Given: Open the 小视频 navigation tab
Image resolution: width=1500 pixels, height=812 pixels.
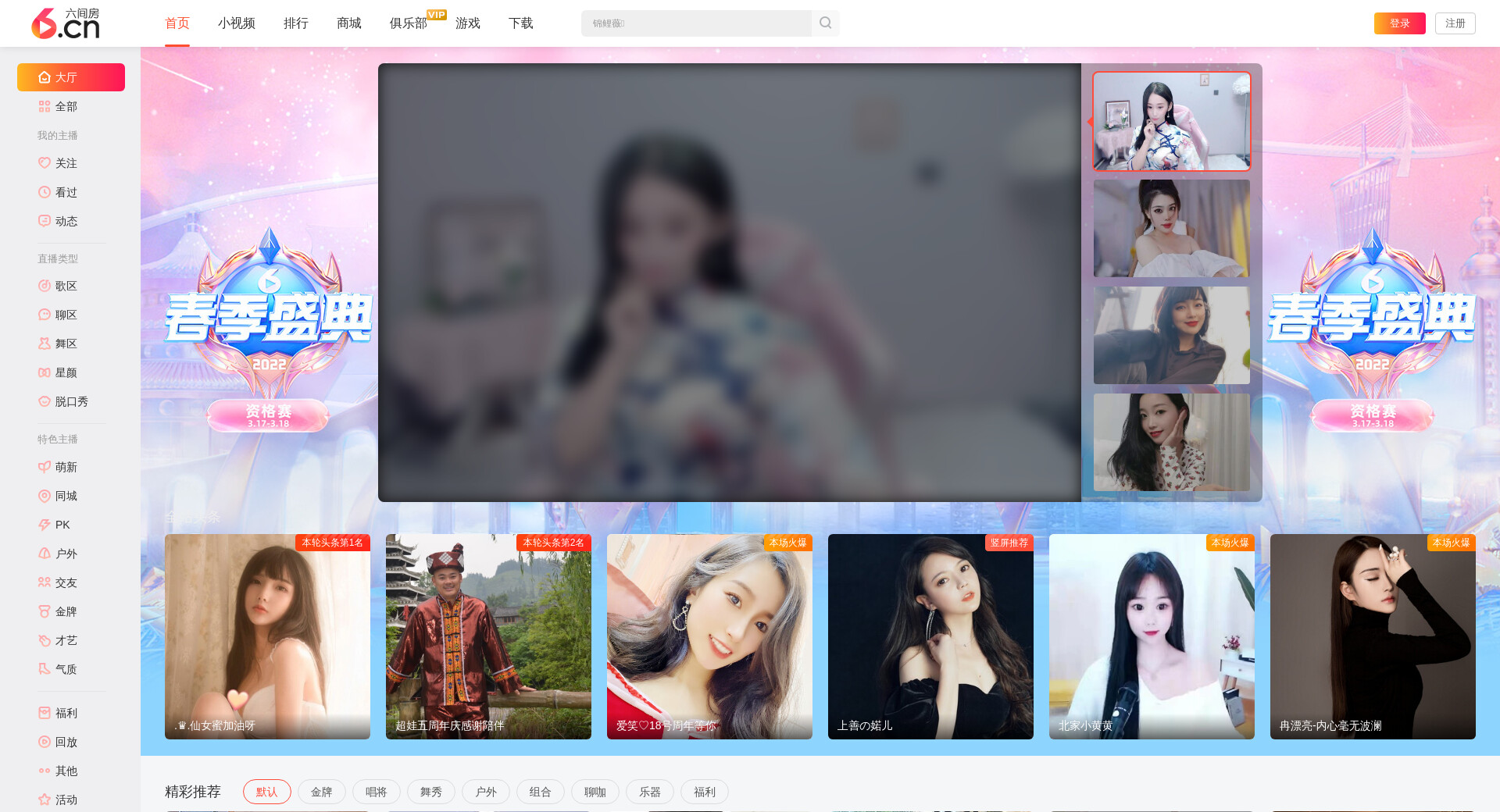Looking at the screenshot, I should (236, 23).
